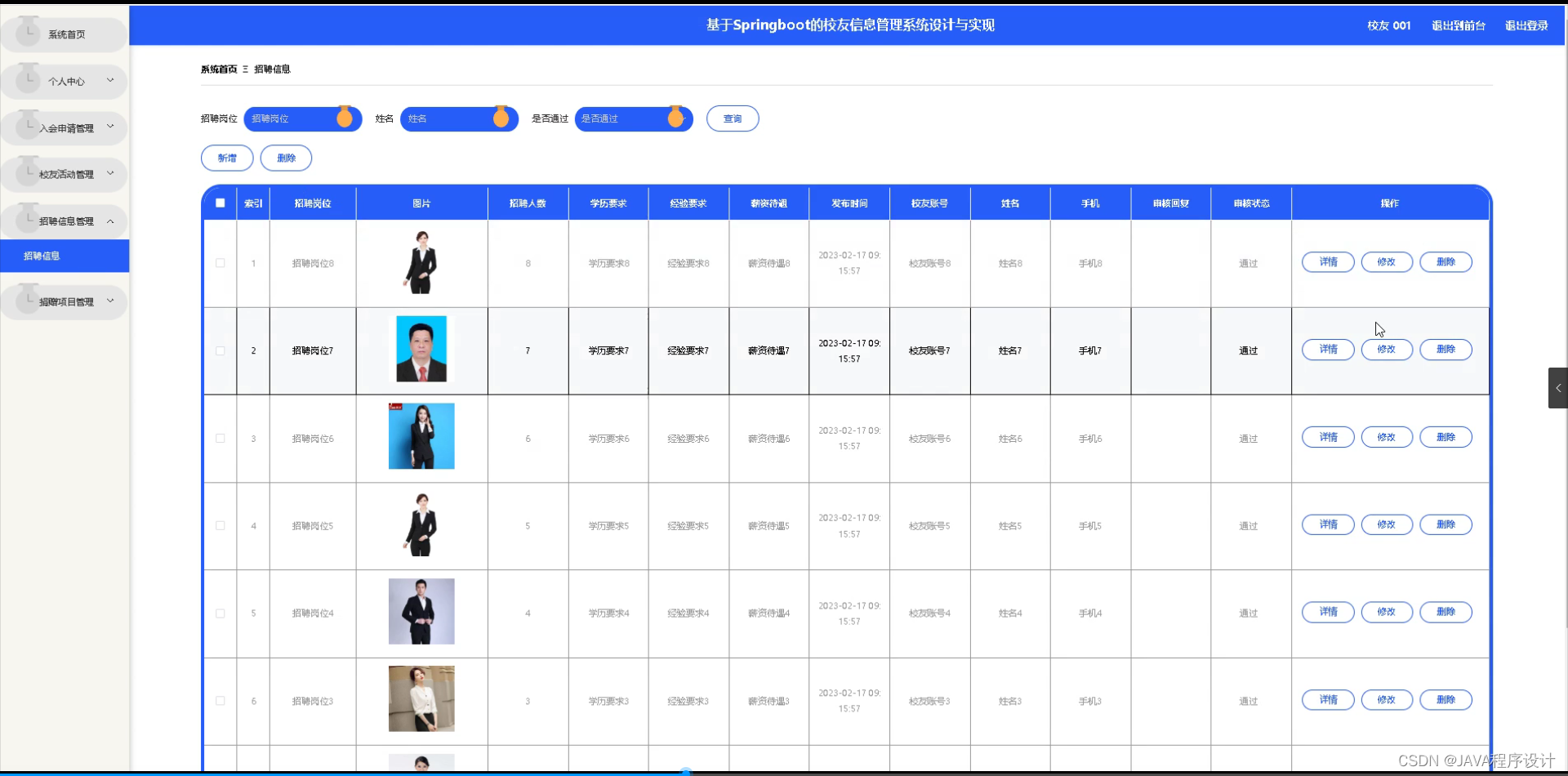1568x776 pixels.
Task: Click the 系统首页 sidebar icon
Action: 29,33
